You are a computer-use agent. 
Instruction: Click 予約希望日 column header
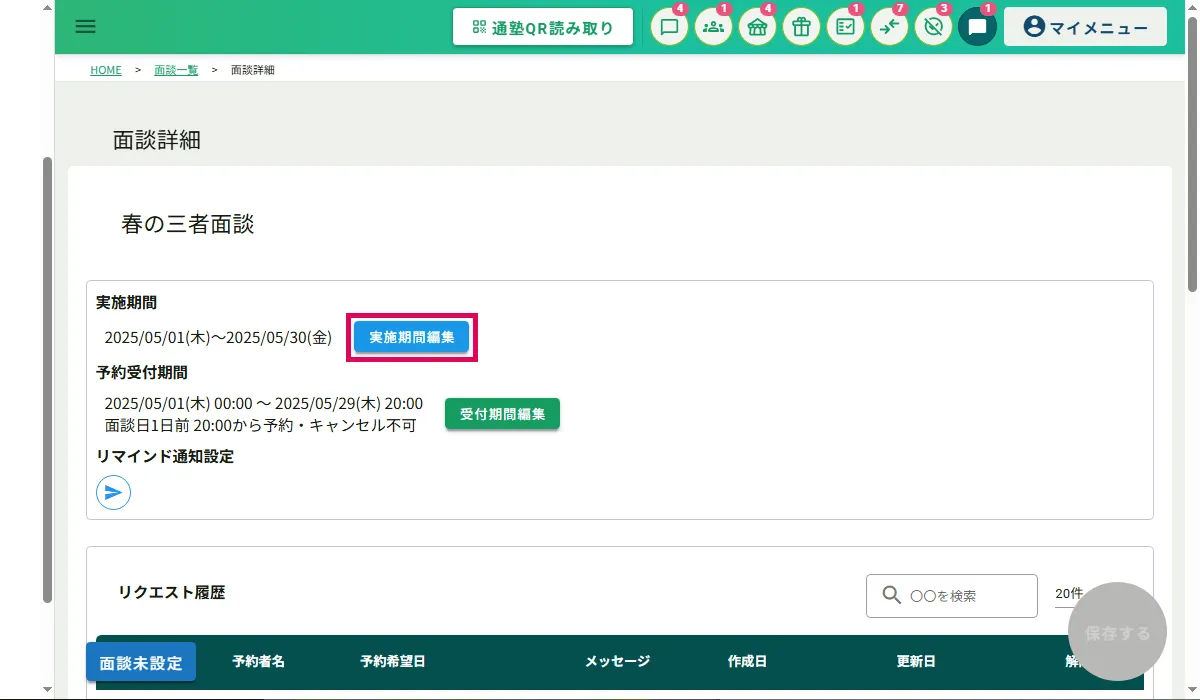(393, 661)
